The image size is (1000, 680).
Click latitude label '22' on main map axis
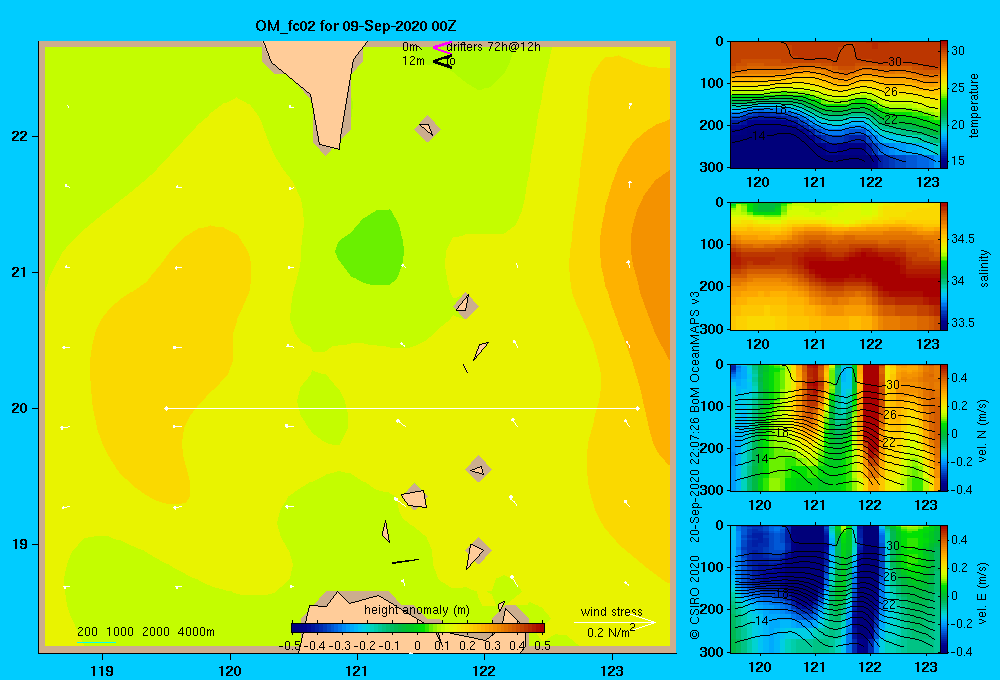(20, 137)
